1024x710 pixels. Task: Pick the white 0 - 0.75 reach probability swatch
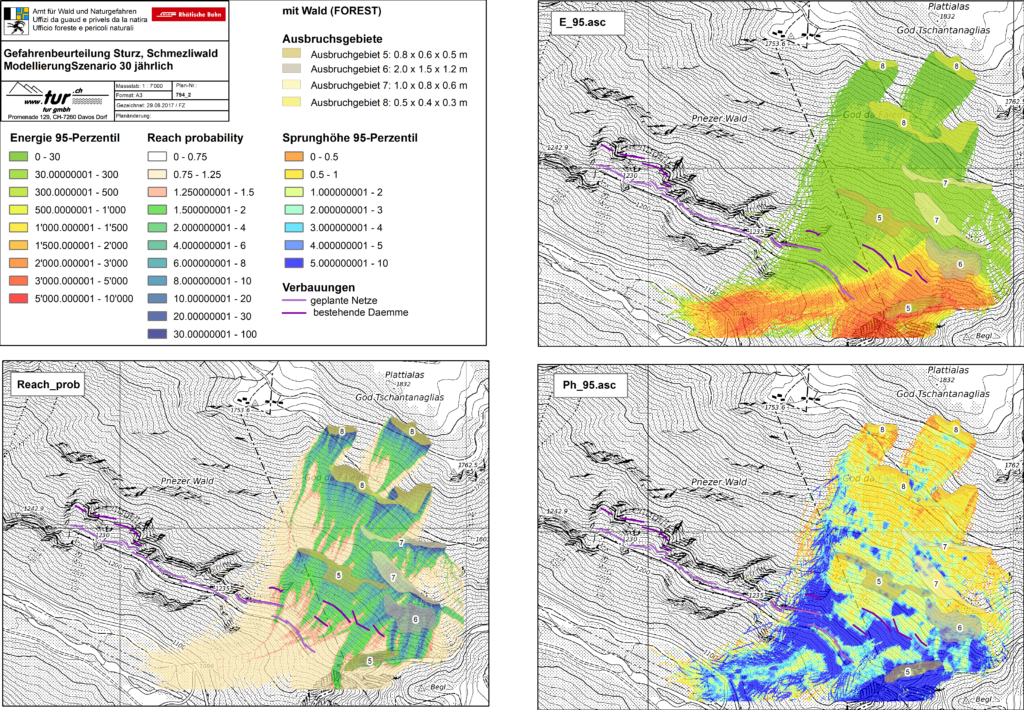click(x=157, y=157)
